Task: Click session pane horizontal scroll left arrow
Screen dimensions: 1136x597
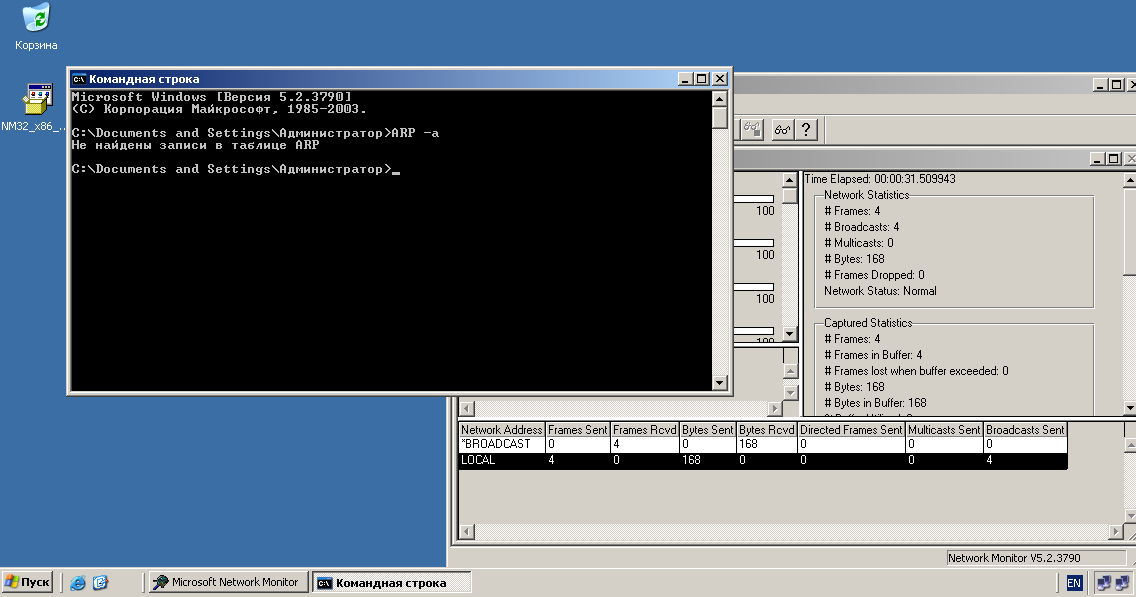Action: point(467,409)
